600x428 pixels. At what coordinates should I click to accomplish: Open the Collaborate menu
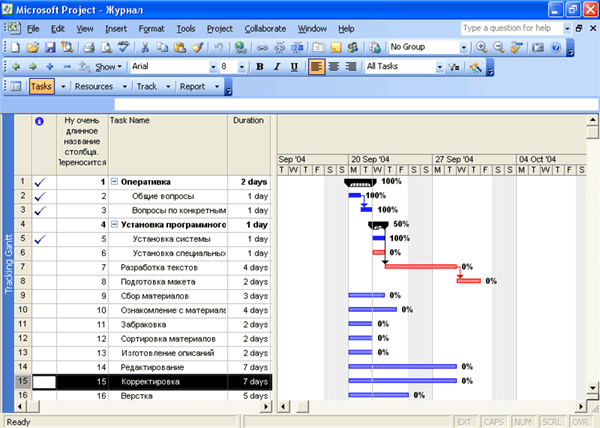[x=265, y=29]
